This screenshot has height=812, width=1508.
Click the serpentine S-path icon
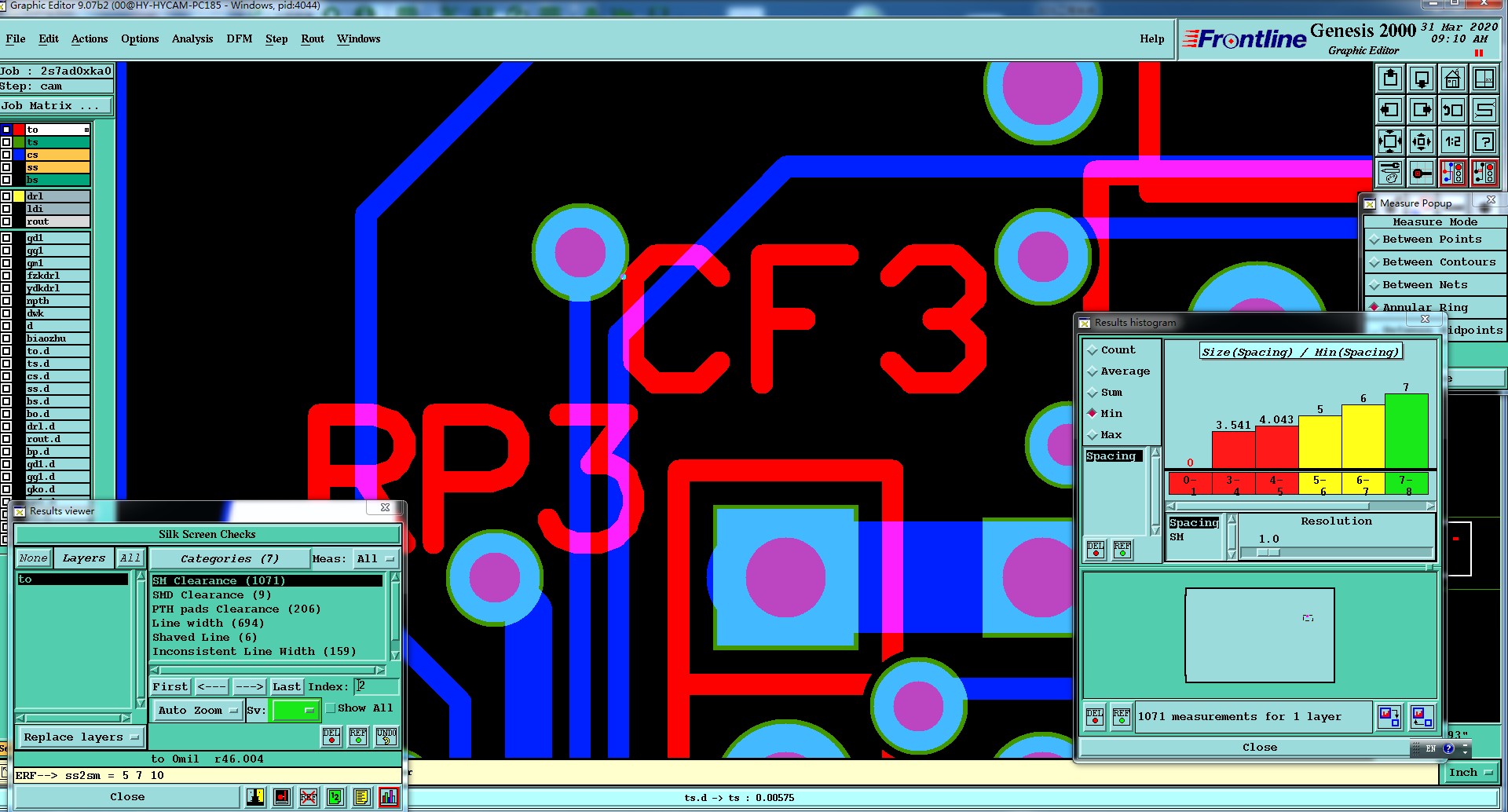pyautogui.click(x=1484, y=110)
